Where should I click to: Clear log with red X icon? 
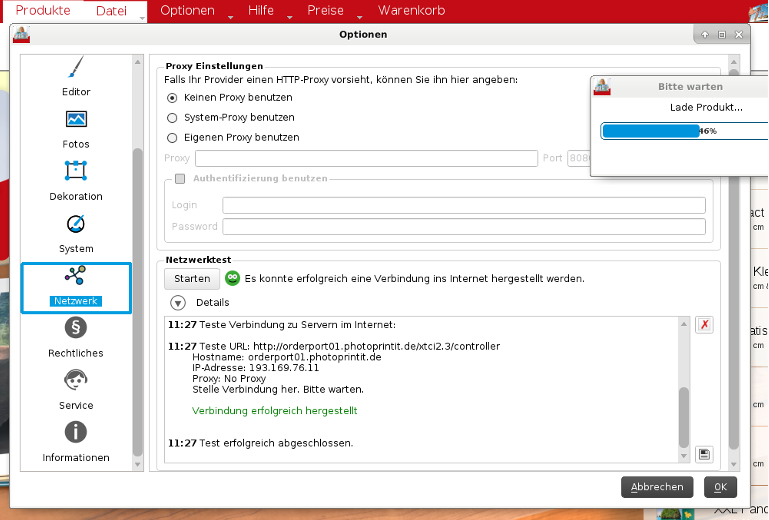(705, 325)
